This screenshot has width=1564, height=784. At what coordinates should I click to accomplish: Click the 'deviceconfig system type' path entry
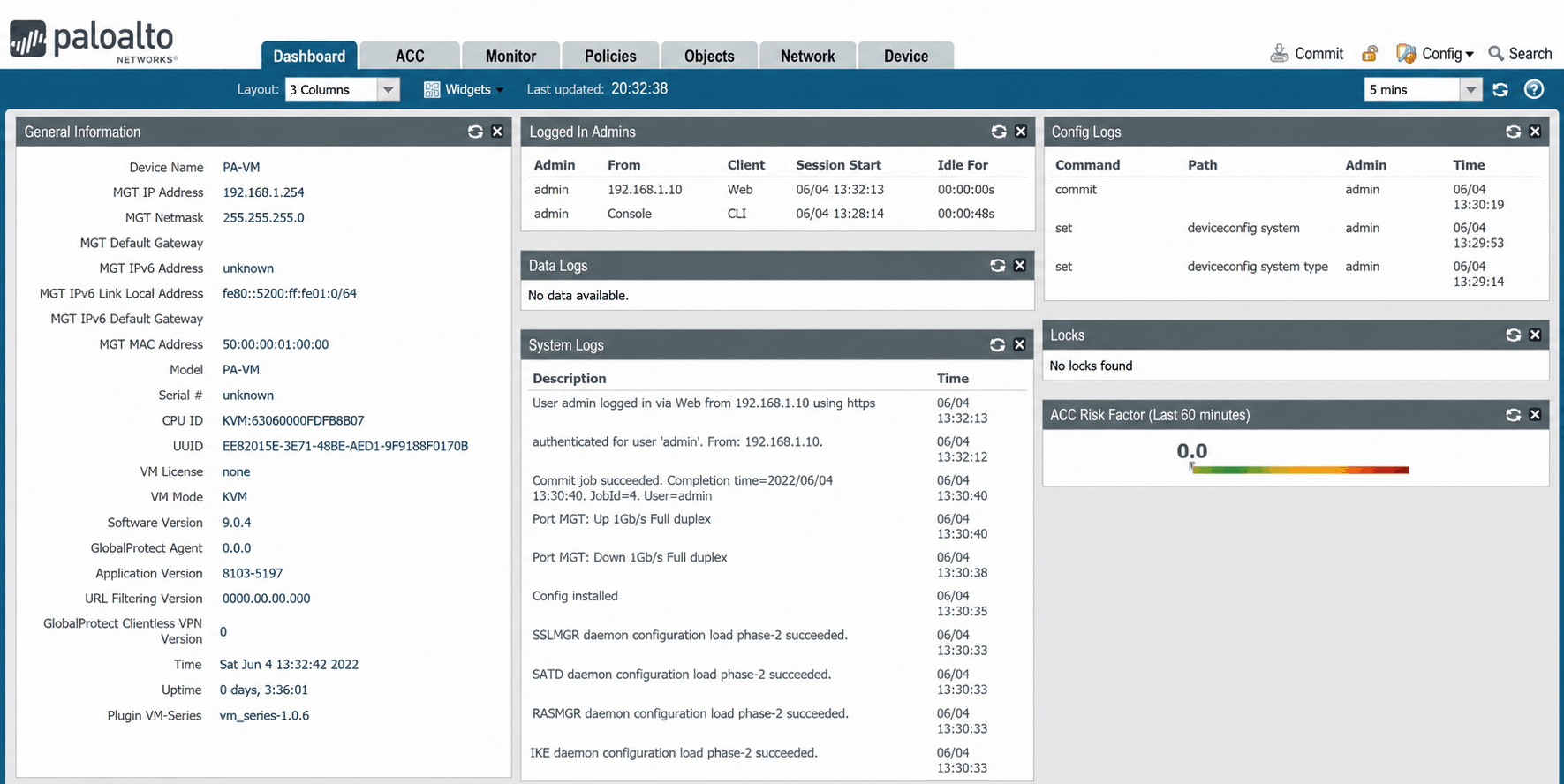1258,267
